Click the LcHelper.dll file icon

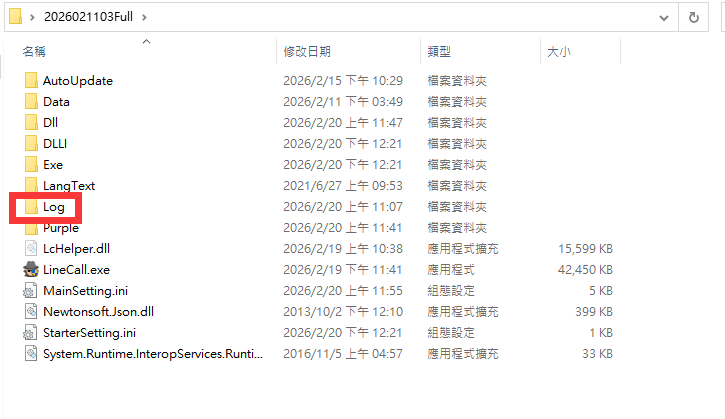tap(31, 249)
